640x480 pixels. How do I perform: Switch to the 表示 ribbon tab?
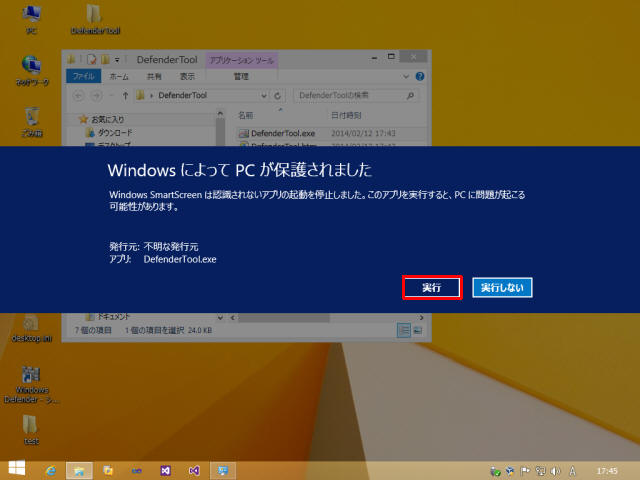coord(187,76)
